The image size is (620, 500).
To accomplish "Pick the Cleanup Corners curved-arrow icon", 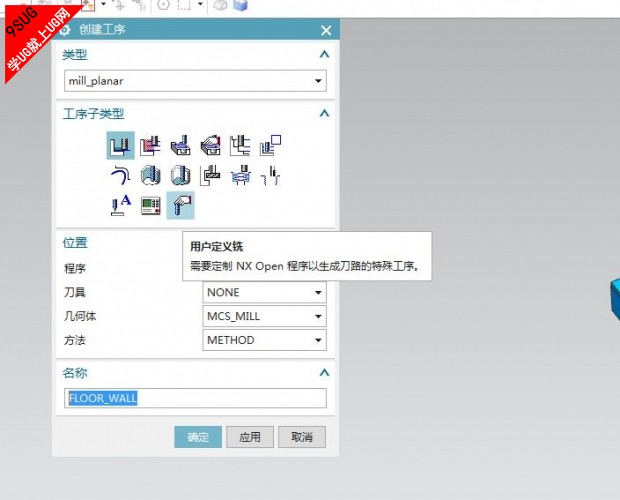I will coord(121,175).
